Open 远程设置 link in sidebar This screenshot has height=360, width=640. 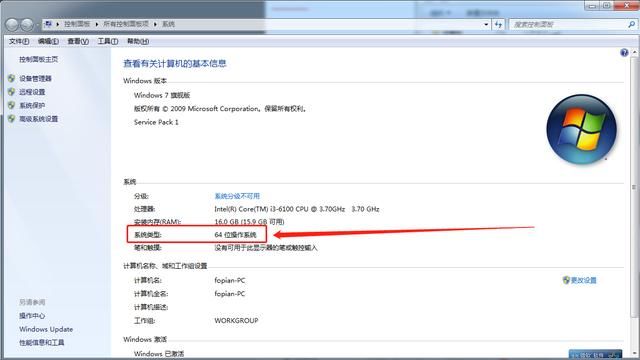pyautogui.click(x=32, y=92)
